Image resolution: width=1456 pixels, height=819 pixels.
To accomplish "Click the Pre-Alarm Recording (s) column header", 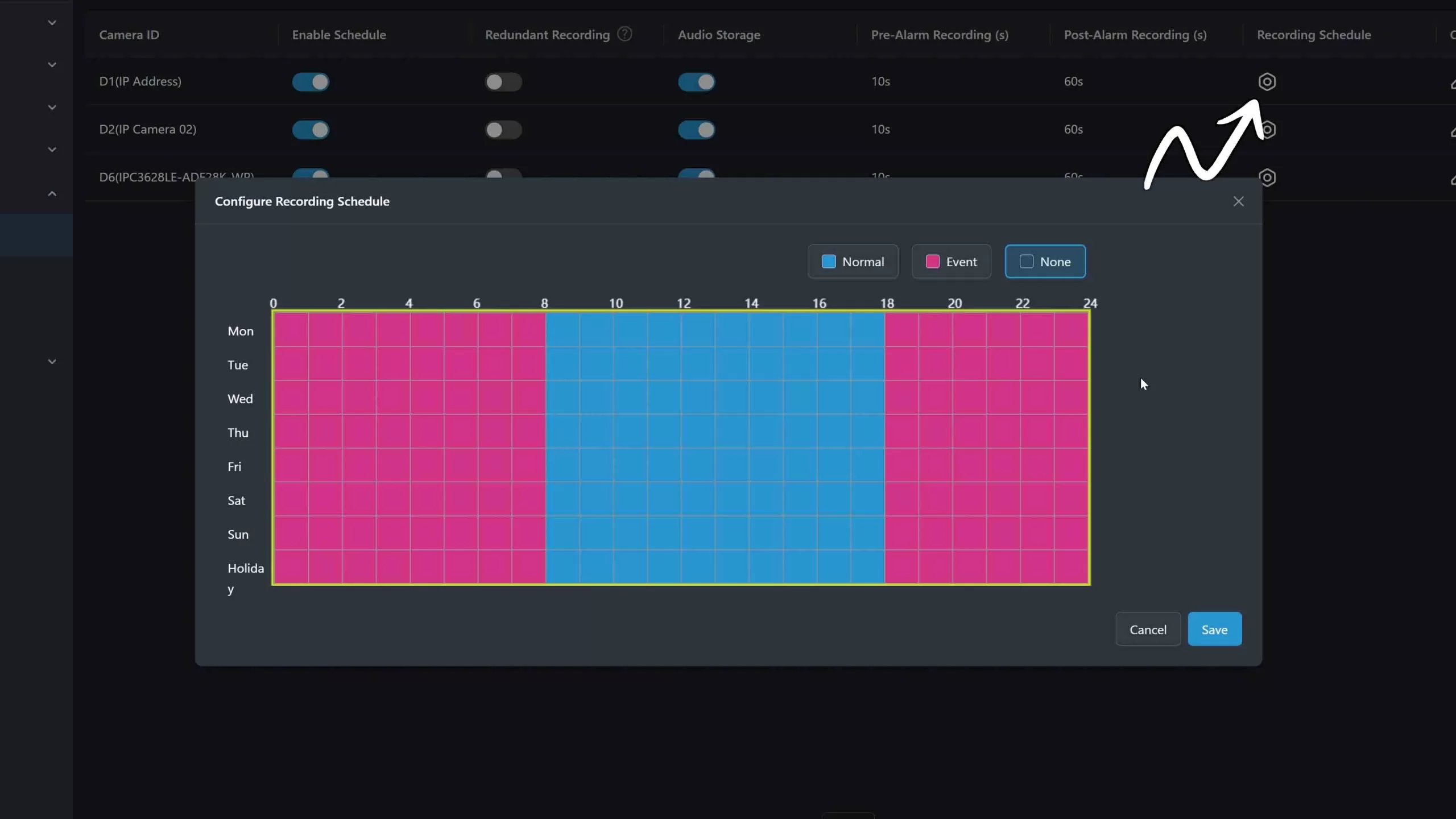I will click(940, 35).
